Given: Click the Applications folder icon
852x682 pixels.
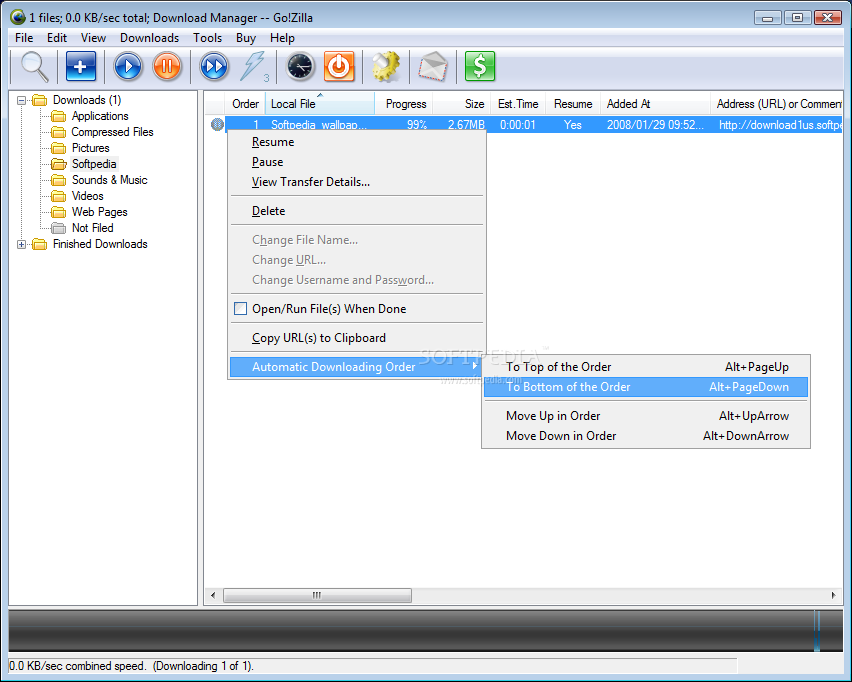Looking at the screenshot, I should click(x=58, y=116).
